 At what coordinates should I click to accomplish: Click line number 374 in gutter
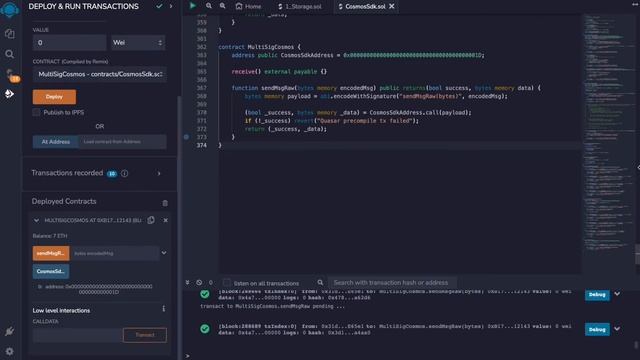click(202, 145)
